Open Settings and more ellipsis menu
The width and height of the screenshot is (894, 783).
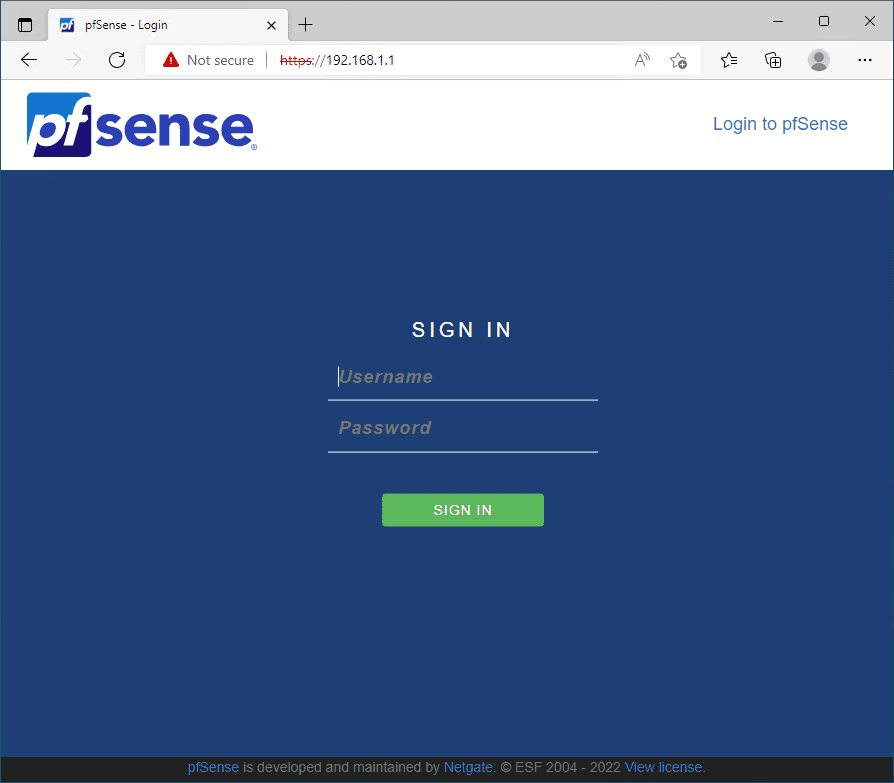click(865, 60)
